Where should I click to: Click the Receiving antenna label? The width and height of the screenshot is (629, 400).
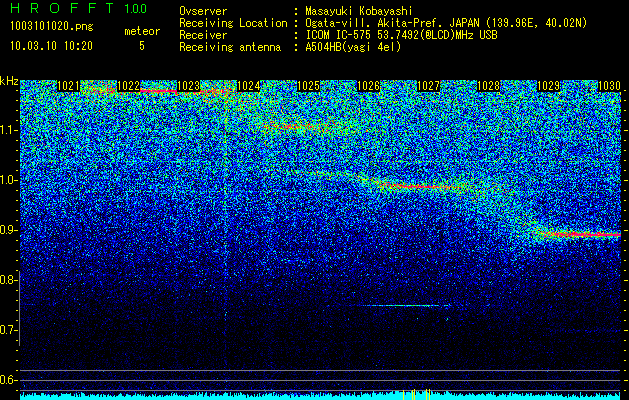(230, 47)
